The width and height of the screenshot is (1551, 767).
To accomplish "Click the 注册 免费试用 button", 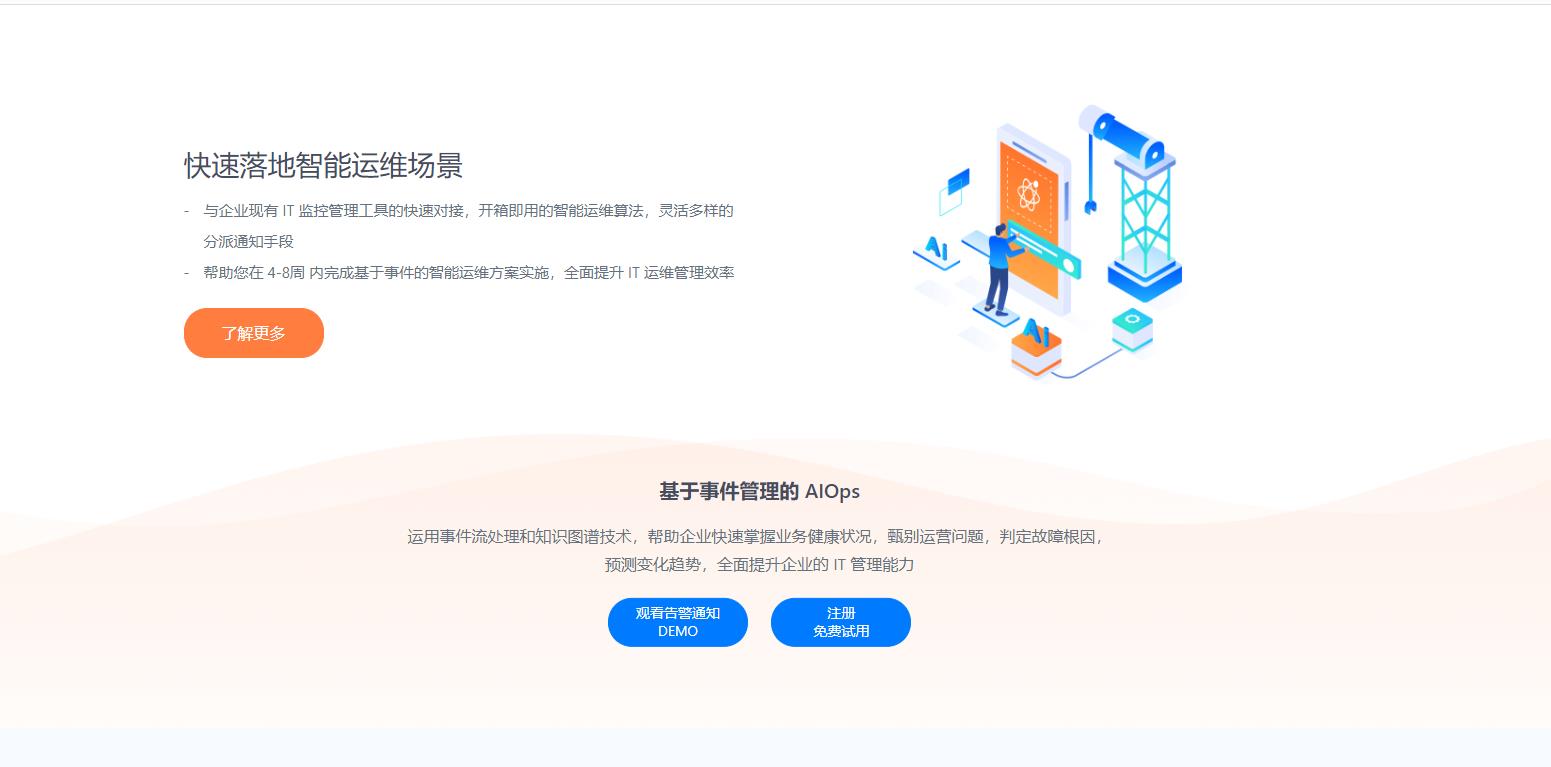I will coord(841,622).
